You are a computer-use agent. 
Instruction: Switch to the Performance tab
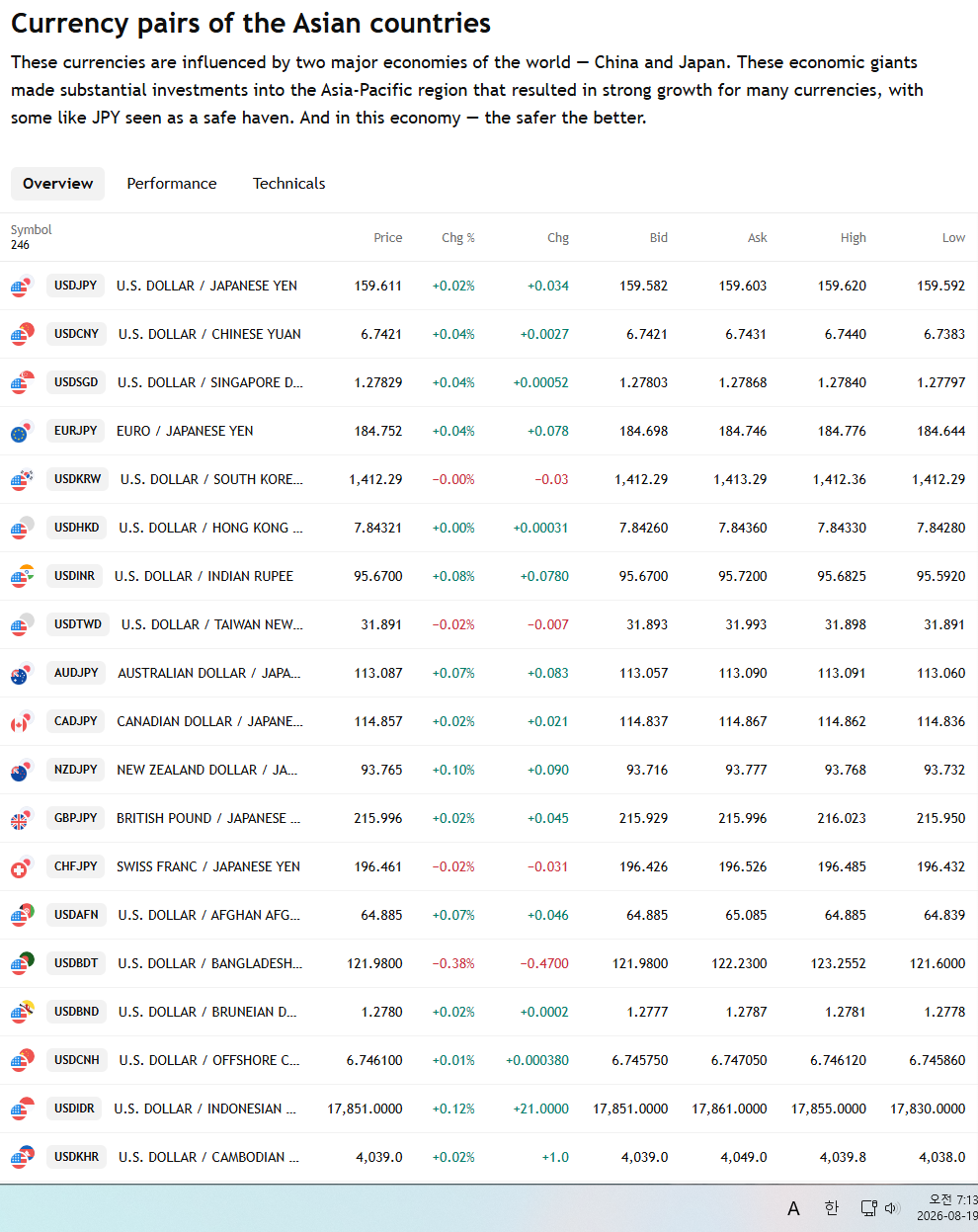pyautogui.click(x=172, y=184)
